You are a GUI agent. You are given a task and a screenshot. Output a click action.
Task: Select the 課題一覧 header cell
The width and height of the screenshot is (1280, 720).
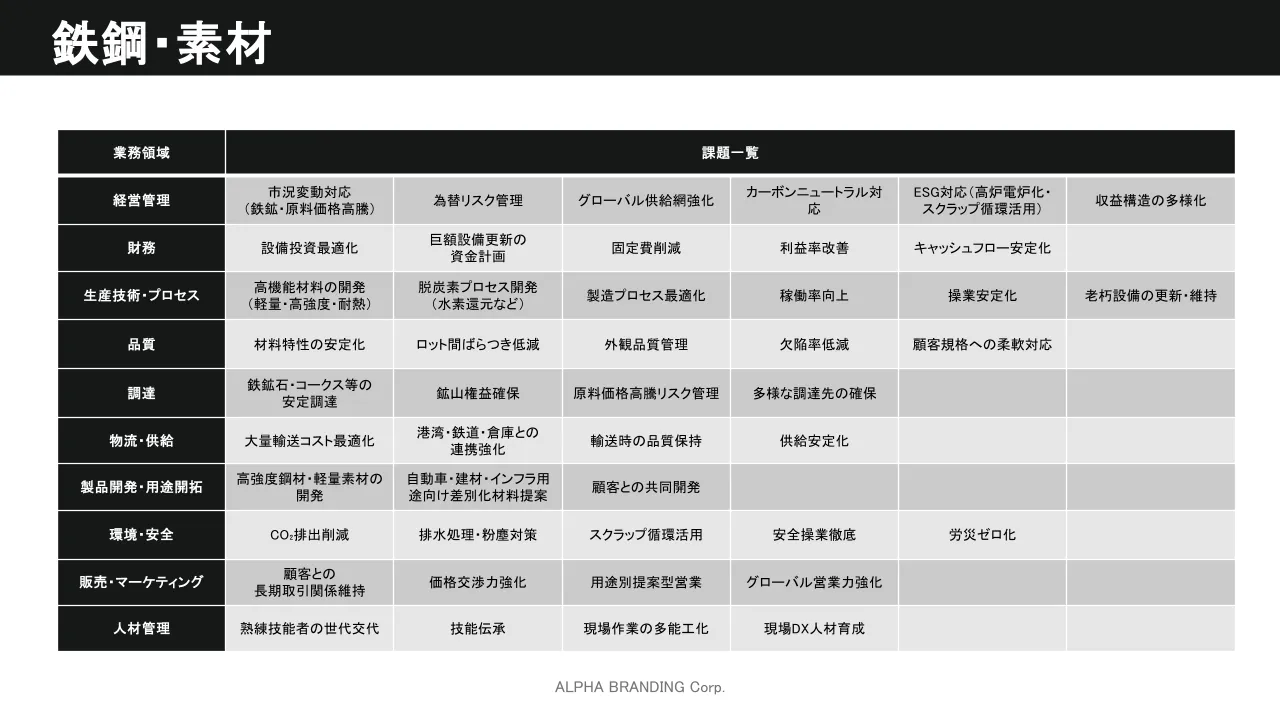(x=730, y=153)
